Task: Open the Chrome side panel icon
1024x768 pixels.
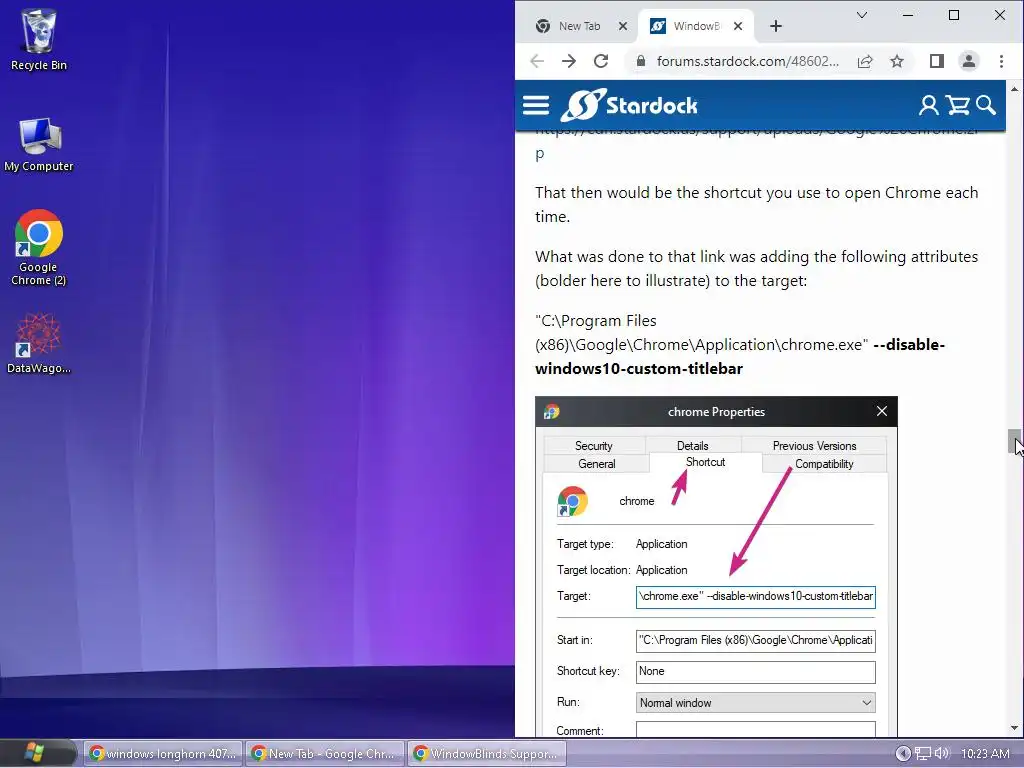Action: [x=936, y=61]
